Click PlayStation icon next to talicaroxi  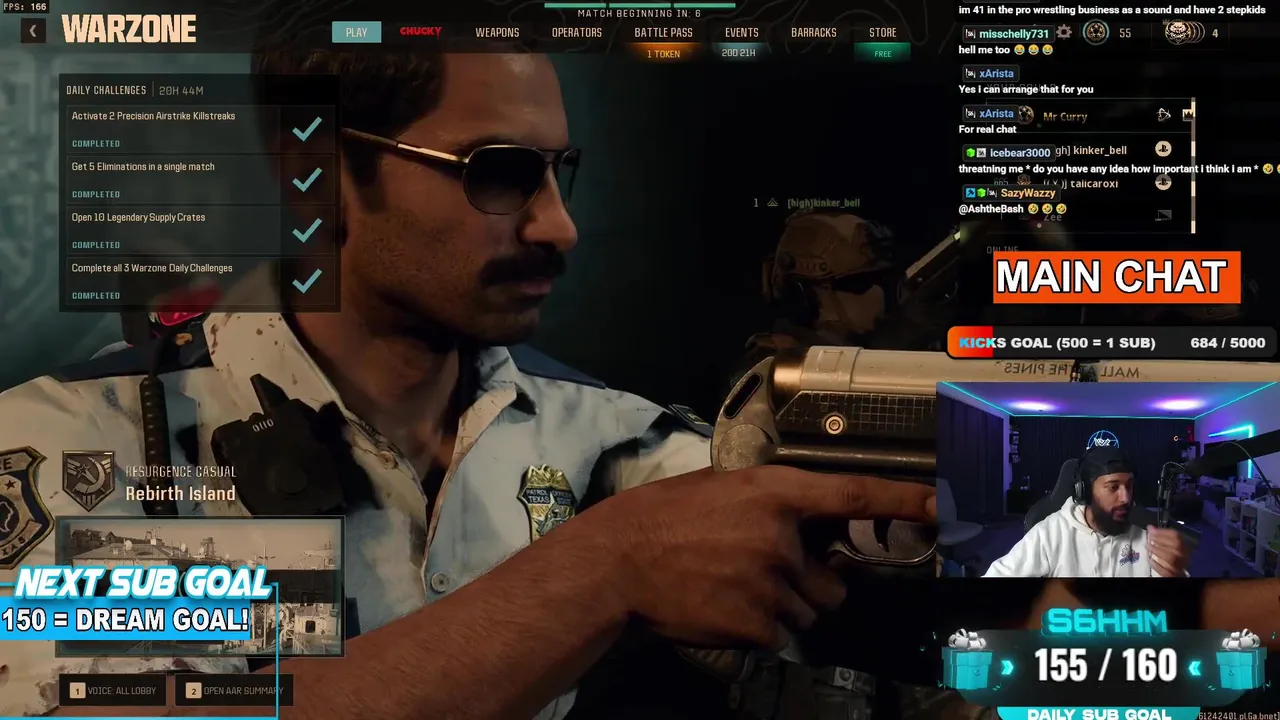tap(1163, 182)
